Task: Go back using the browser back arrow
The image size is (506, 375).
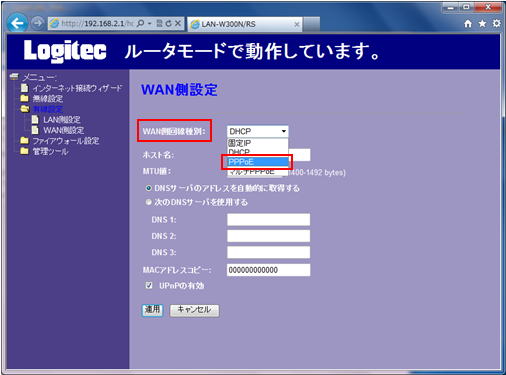Action: (17, 23)
